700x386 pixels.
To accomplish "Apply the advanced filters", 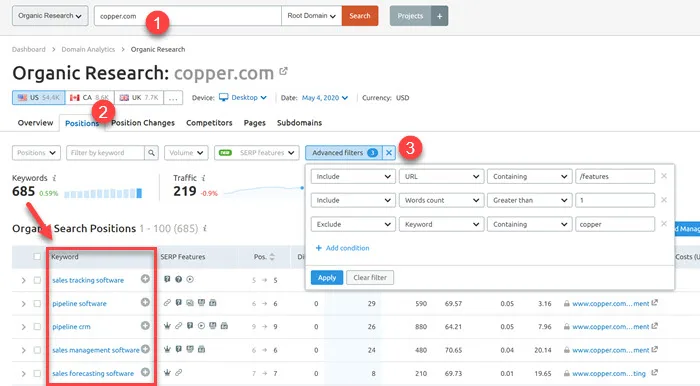I will click(327, 278).
